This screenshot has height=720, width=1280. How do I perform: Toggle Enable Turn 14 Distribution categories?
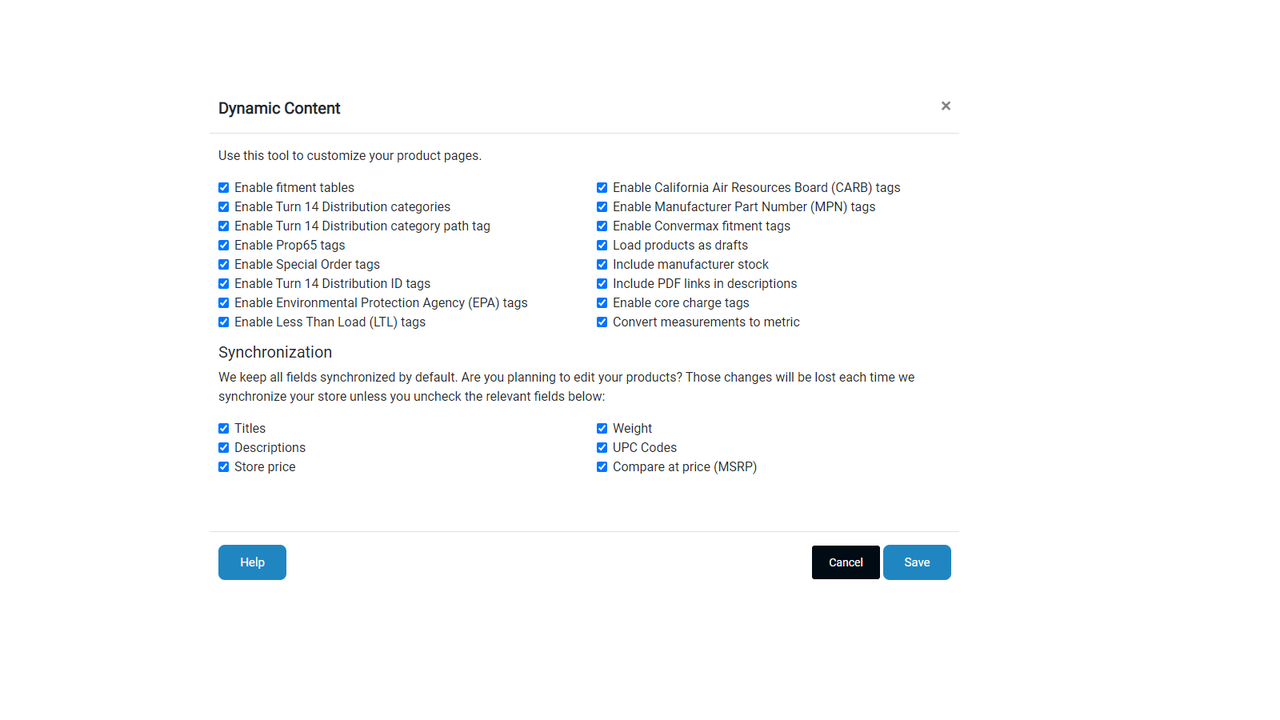223,206
